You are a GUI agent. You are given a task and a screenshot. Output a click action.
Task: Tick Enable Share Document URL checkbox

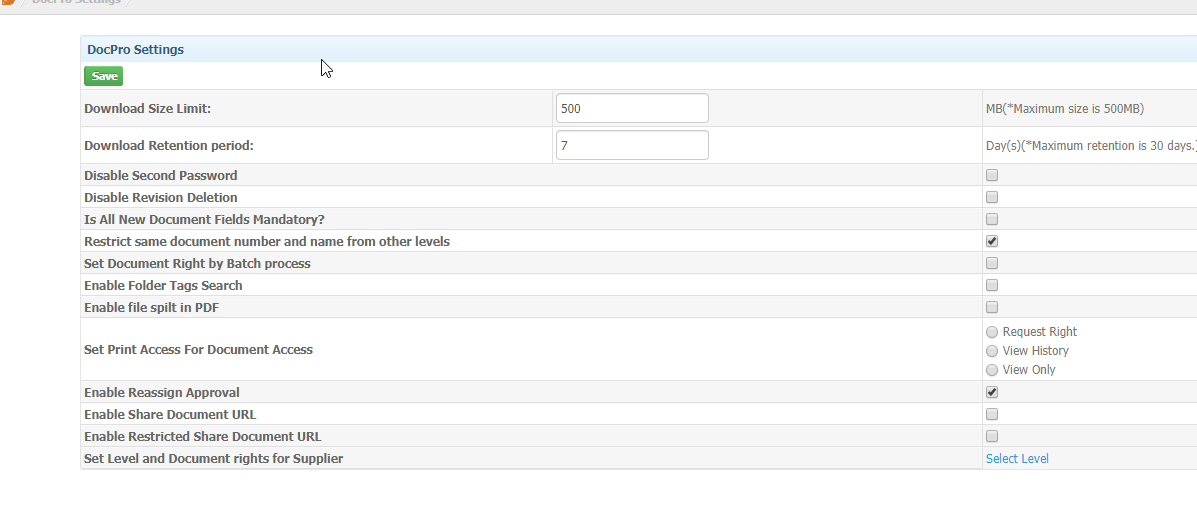pos(992,415)
